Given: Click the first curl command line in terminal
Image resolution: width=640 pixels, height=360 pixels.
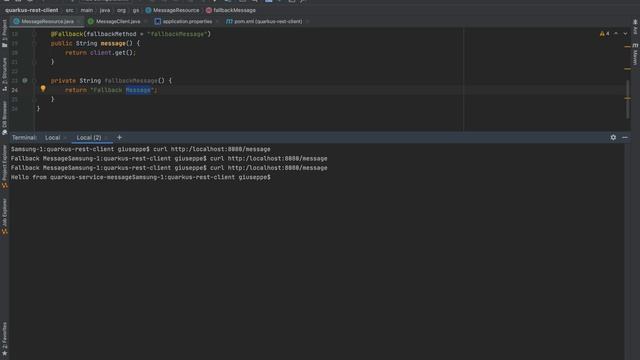Looking at the screenshot, I should pos(140,149).
